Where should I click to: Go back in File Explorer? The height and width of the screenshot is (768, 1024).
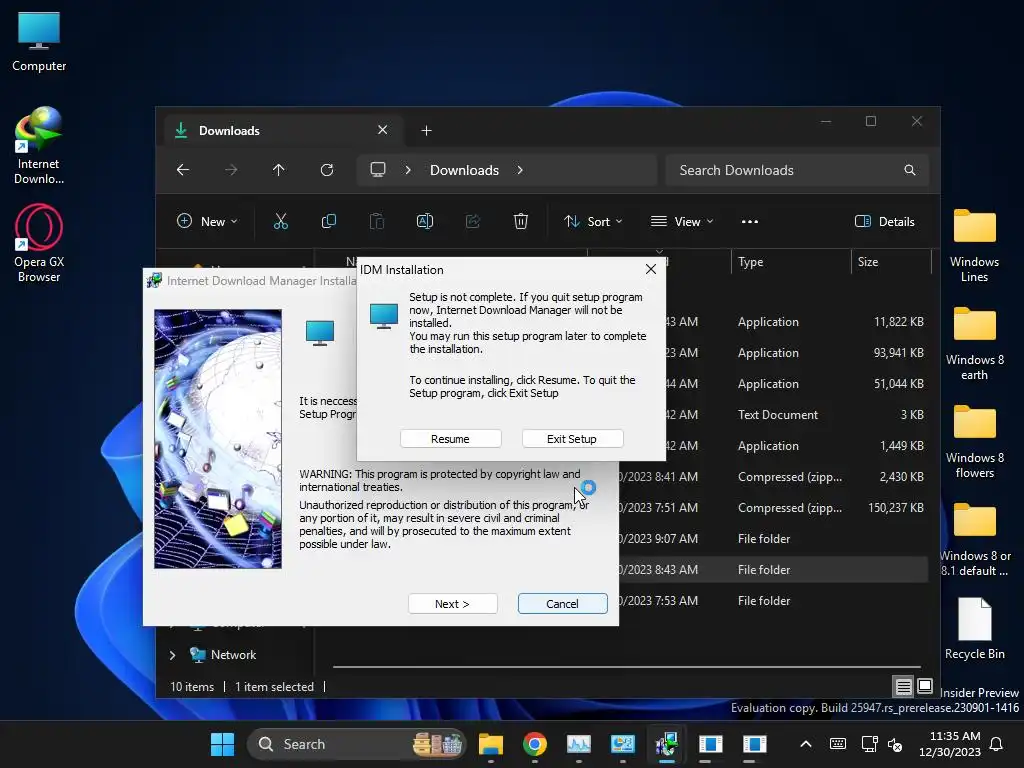[x=183, y=170]
